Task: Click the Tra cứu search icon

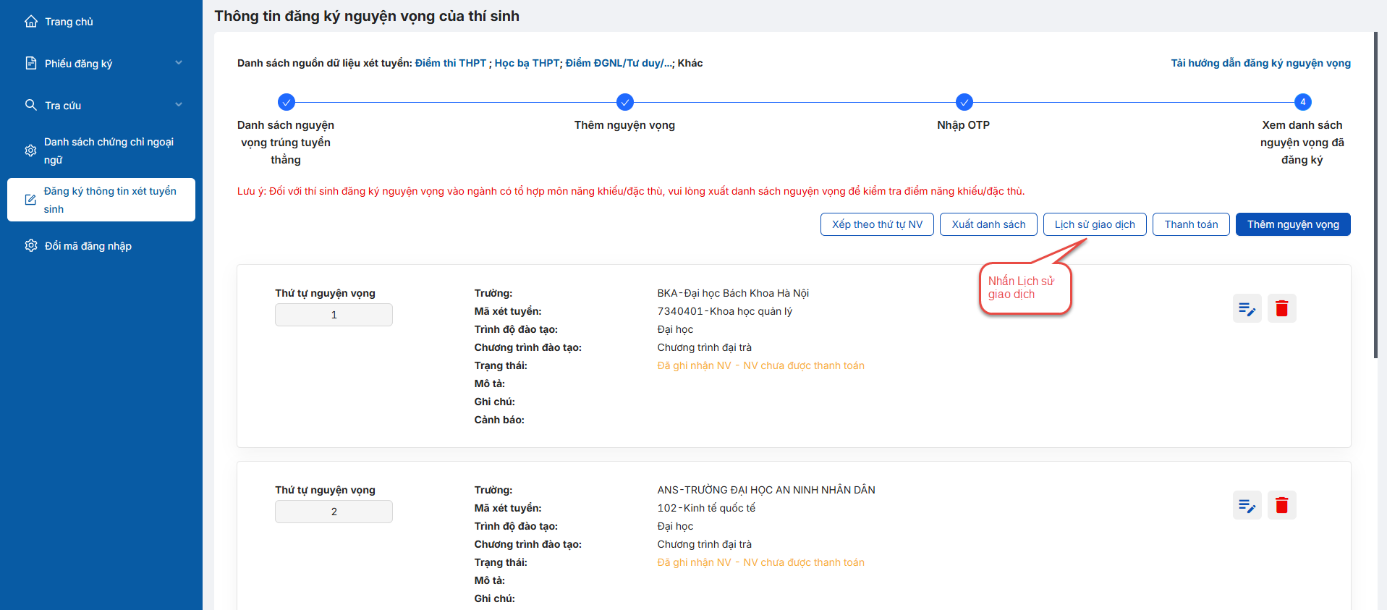Action: [31, 105]
